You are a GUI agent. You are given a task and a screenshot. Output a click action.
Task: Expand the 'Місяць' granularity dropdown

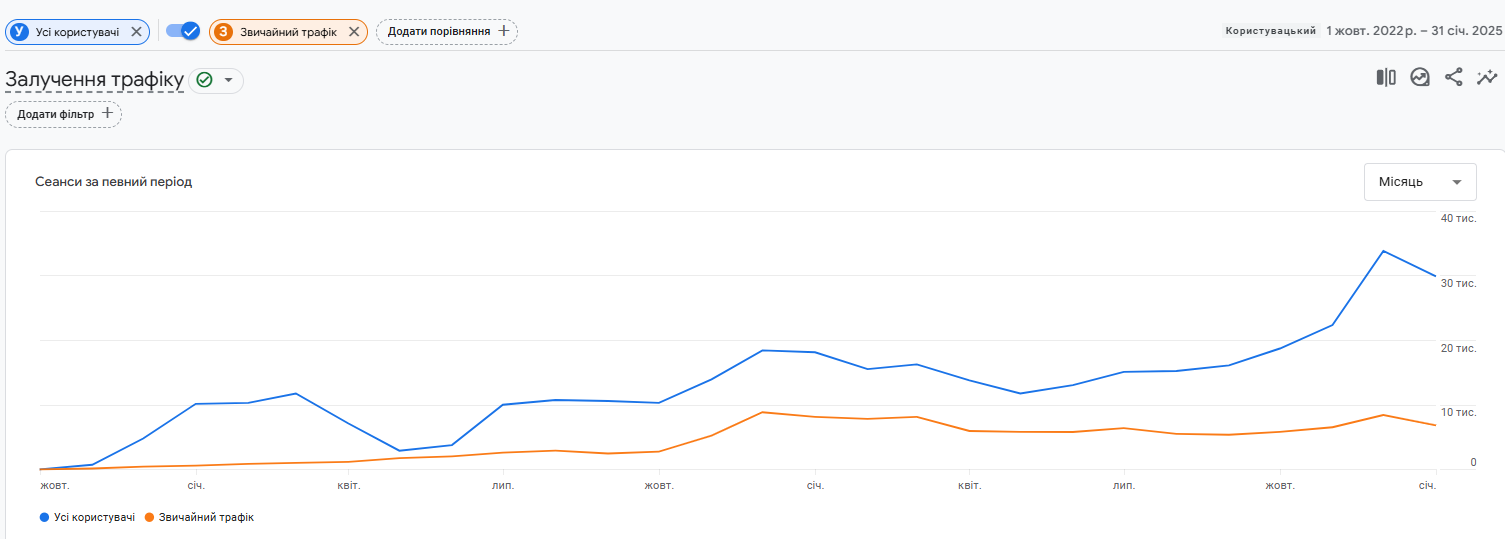(1420, 182)
